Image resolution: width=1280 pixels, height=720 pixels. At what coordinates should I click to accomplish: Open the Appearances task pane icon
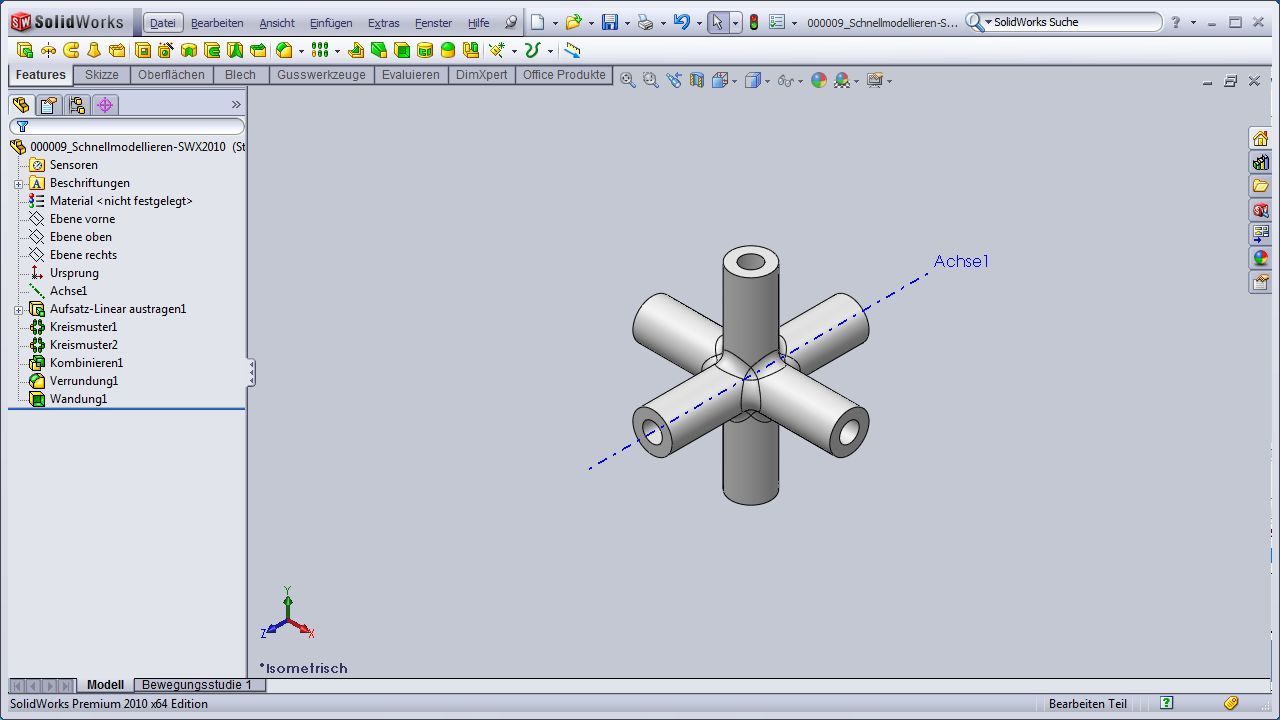click(1260, 258)
